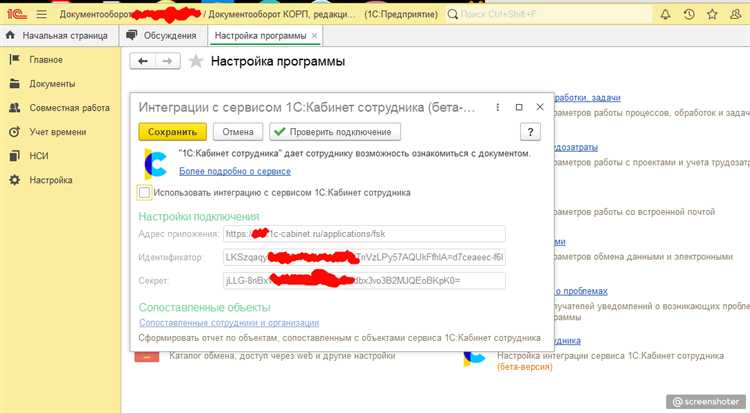Enable Использовать интеграцию с сервисом checkbox
This screenshot has width=750, height=413.
tap(144, 192)
